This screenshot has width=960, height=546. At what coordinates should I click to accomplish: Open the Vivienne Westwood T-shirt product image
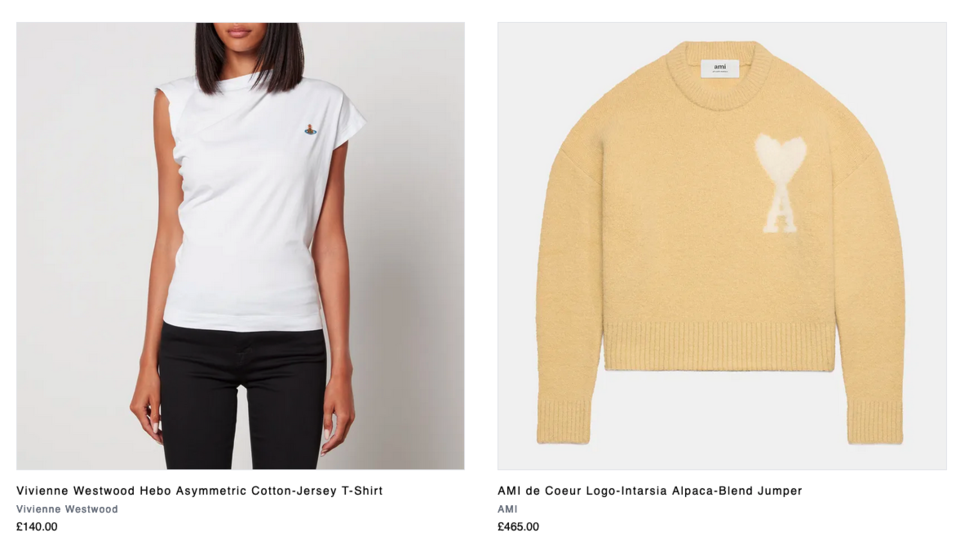coord(240,246)
